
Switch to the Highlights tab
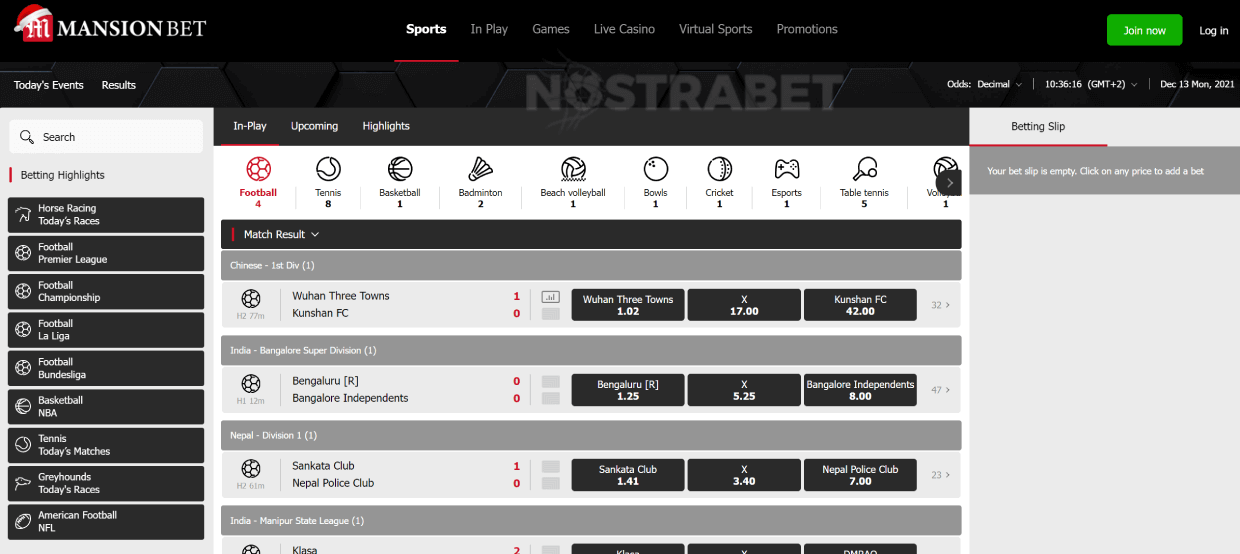tap(386, 126)
